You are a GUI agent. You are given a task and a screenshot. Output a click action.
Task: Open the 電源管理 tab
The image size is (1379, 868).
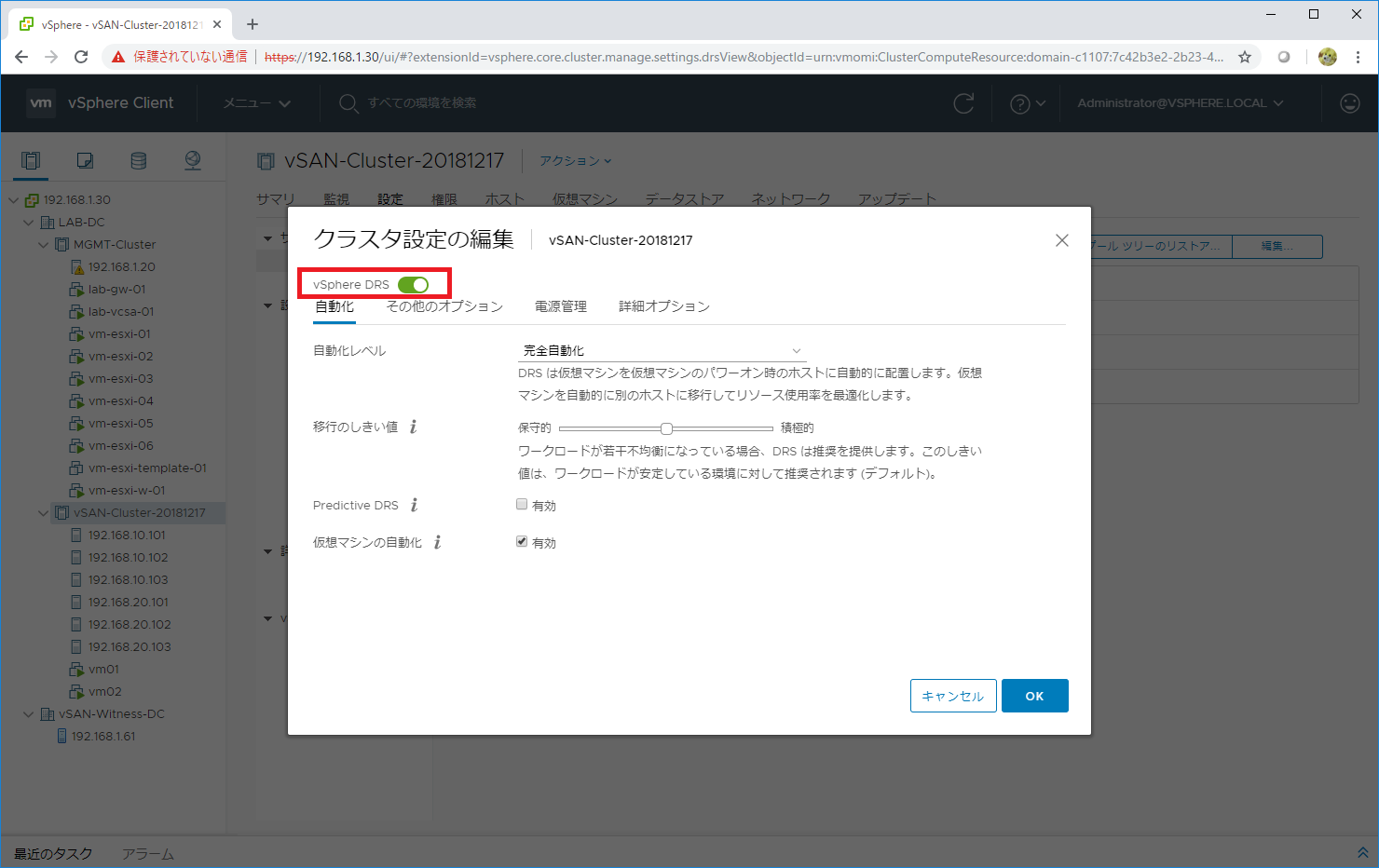tap(561, 306)
